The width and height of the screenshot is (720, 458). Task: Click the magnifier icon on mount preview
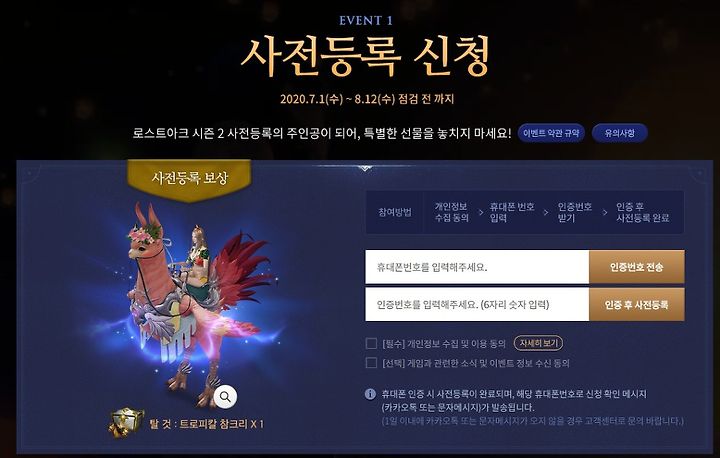[225, 396]
